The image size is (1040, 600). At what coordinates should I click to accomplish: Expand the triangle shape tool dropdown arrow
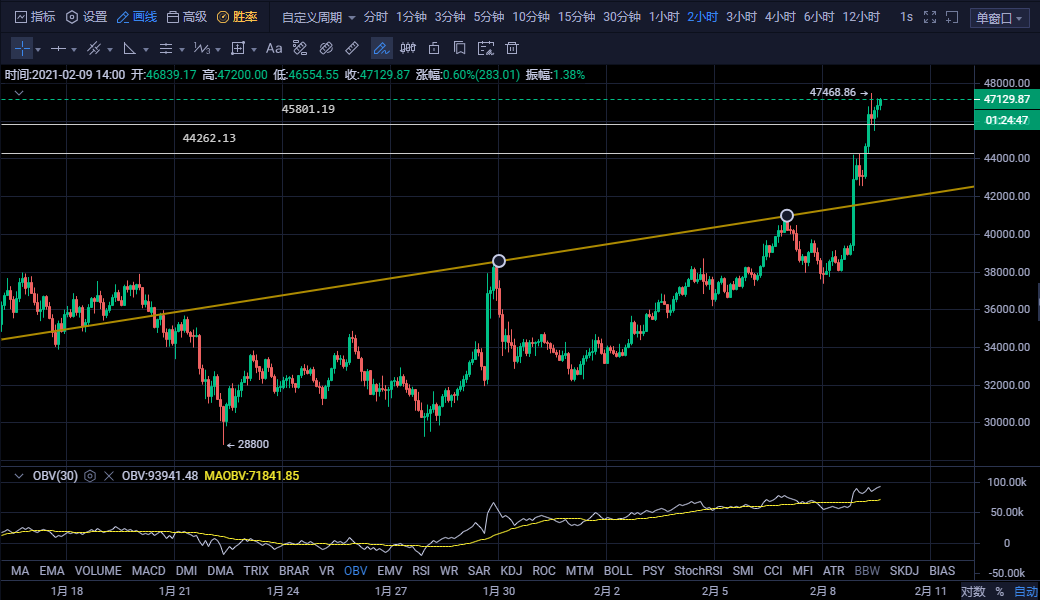click(x=146, y=50)
